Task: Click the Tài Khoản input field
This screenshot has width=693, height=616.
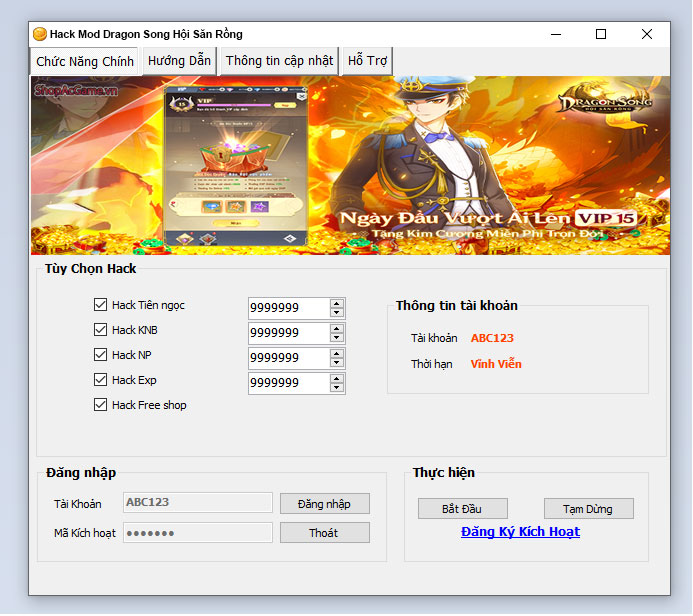Action: point(198,503)
